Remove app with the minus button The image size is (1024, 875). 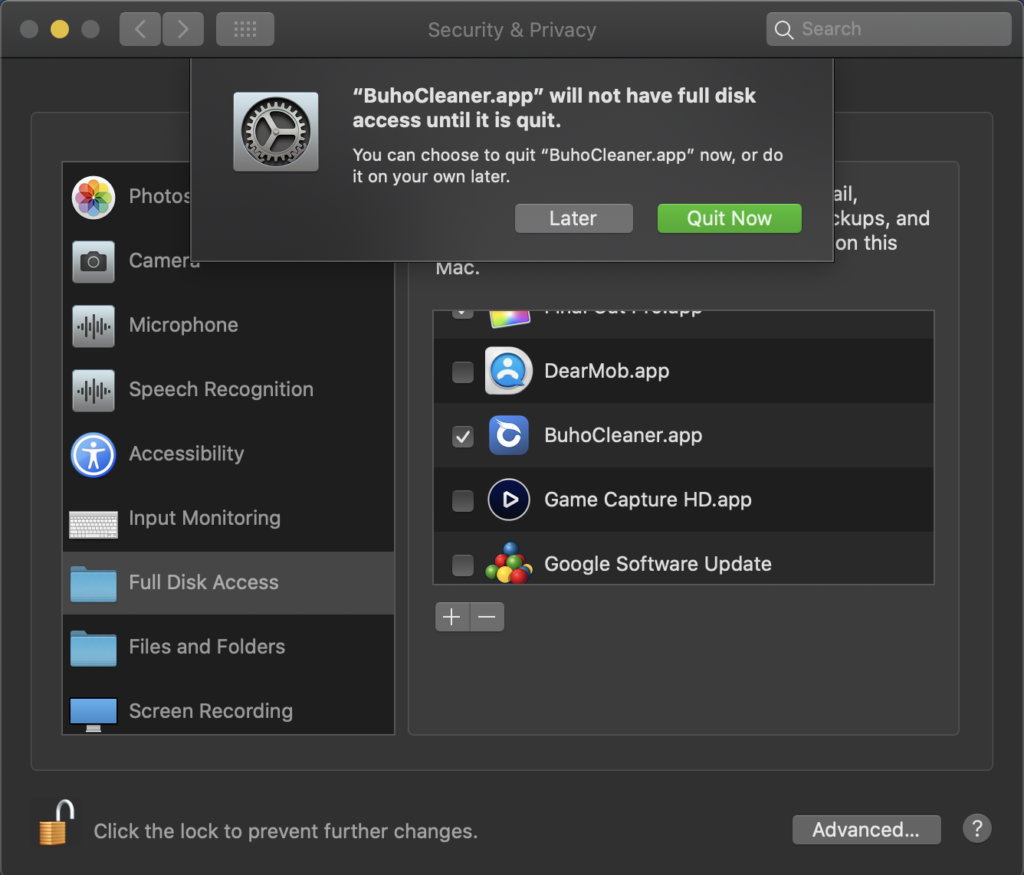[487, 616]
